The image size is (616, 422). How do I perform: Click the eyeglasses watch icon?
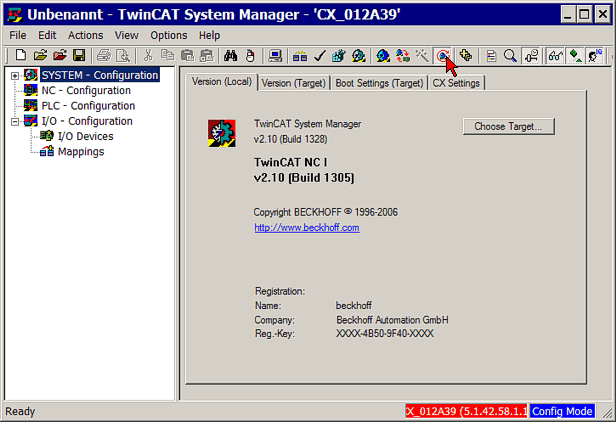[x=556, y=56]
